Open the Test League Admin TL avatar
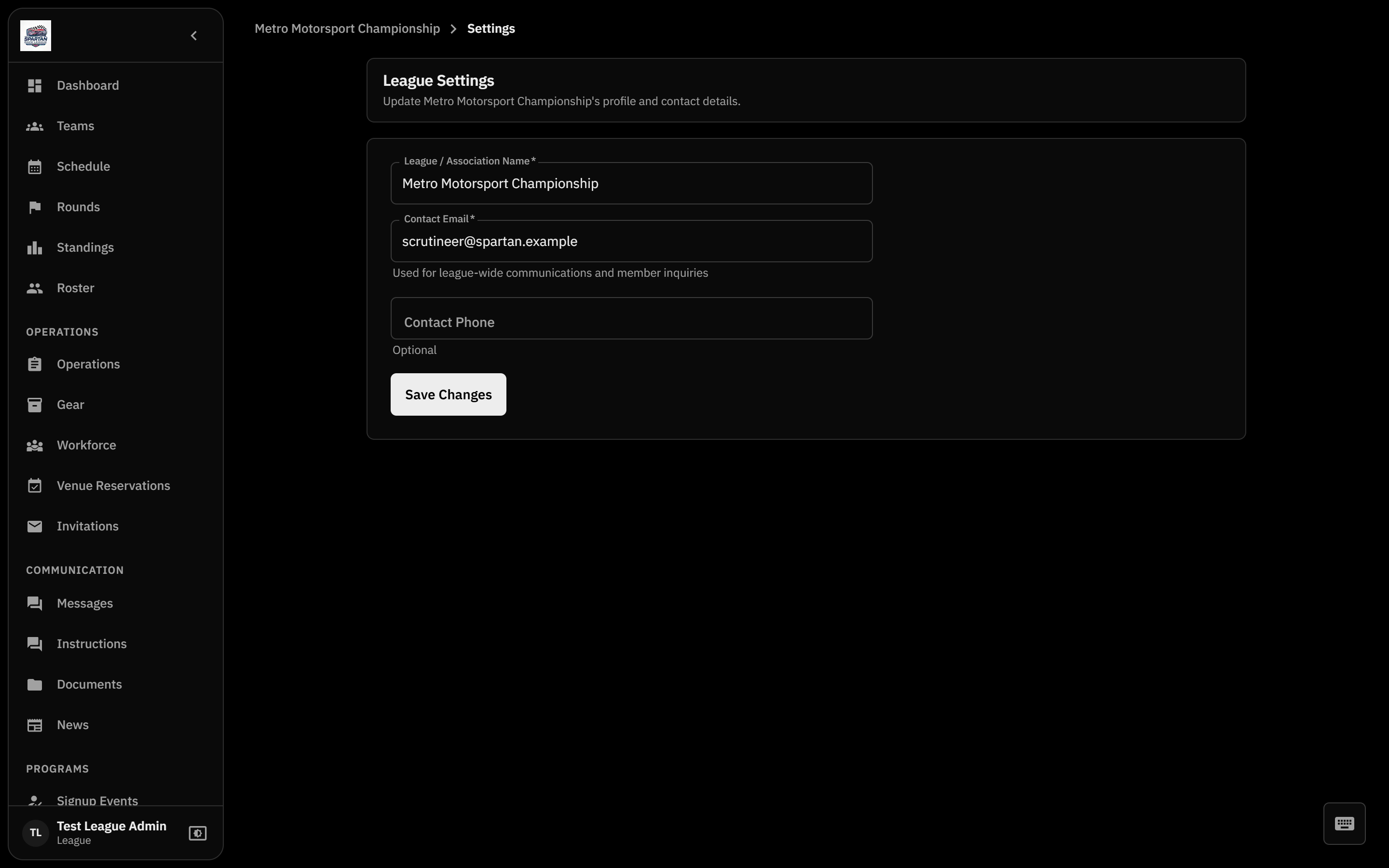The height and width of the screenshot is (868, 1389). 36,833
